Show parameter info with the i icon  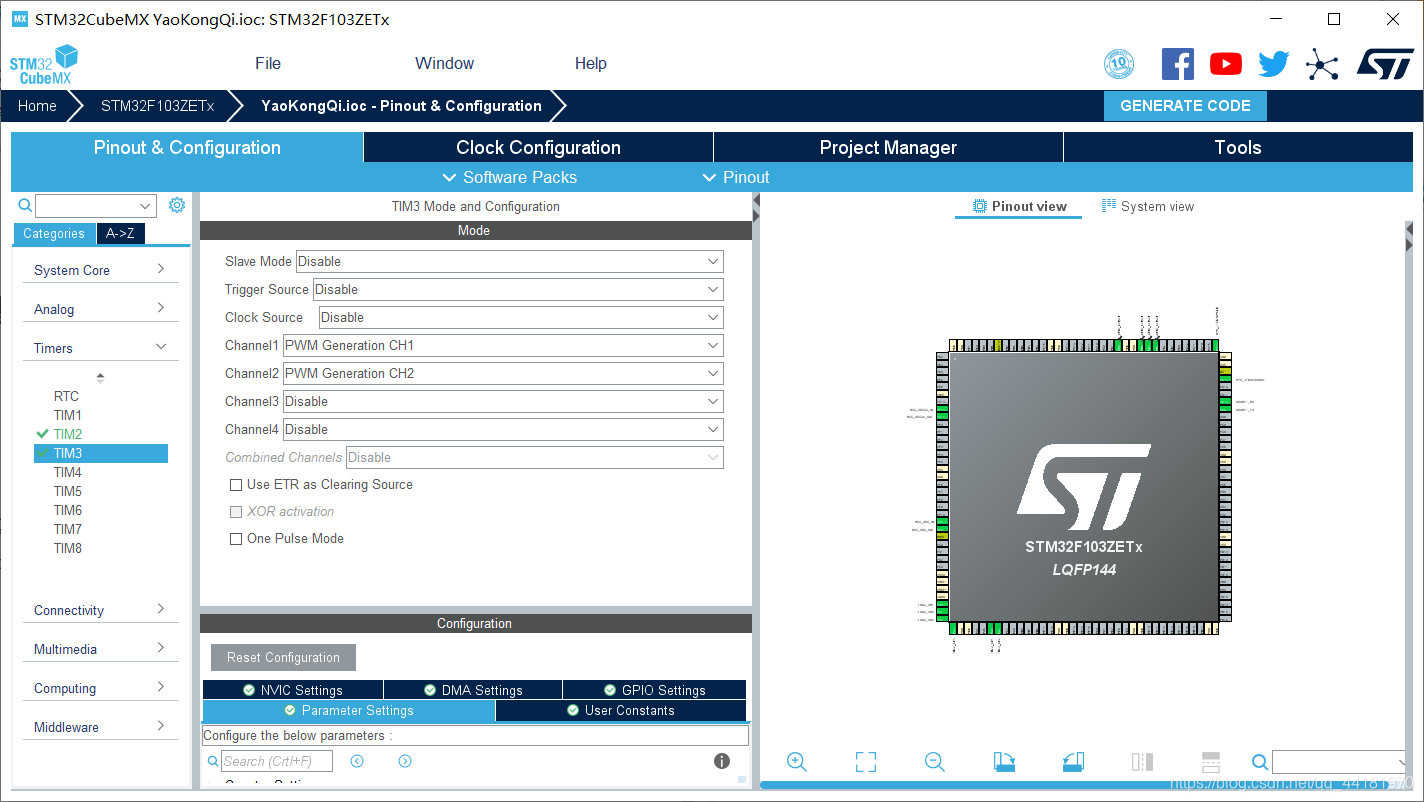coord(722,761)
